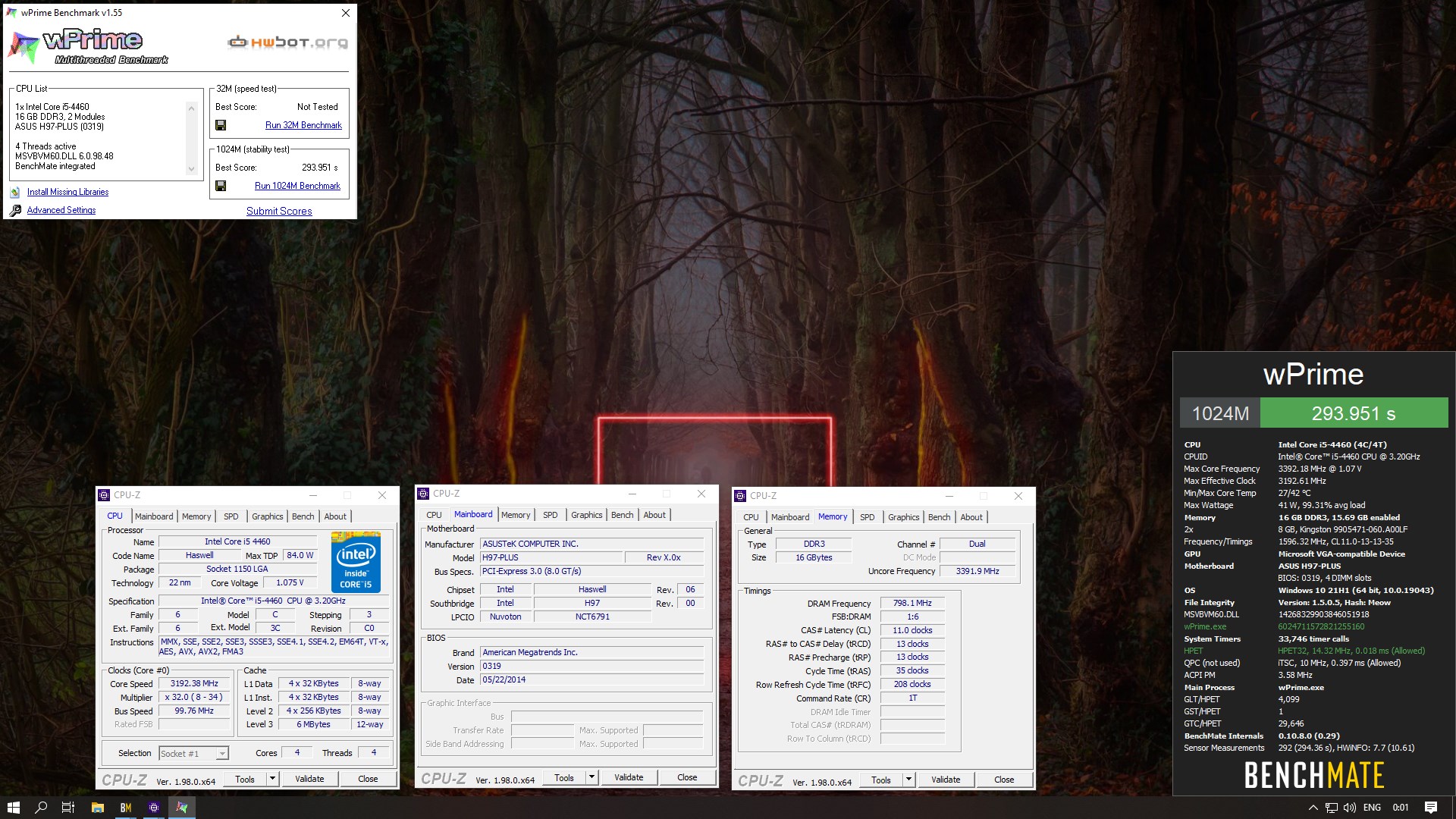
Task: Open the notification center icon
Action: (1431, 808)
